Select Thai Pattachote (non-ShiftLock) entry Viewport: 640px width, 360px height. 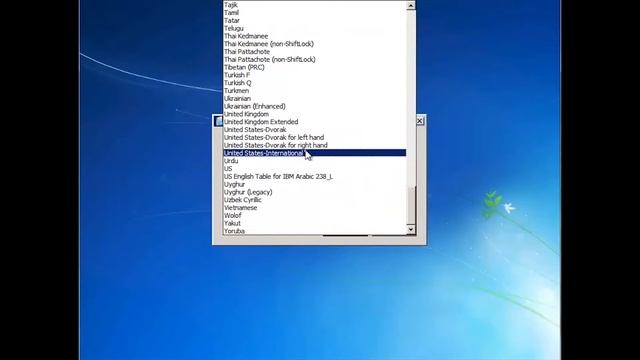pos(315,59)
